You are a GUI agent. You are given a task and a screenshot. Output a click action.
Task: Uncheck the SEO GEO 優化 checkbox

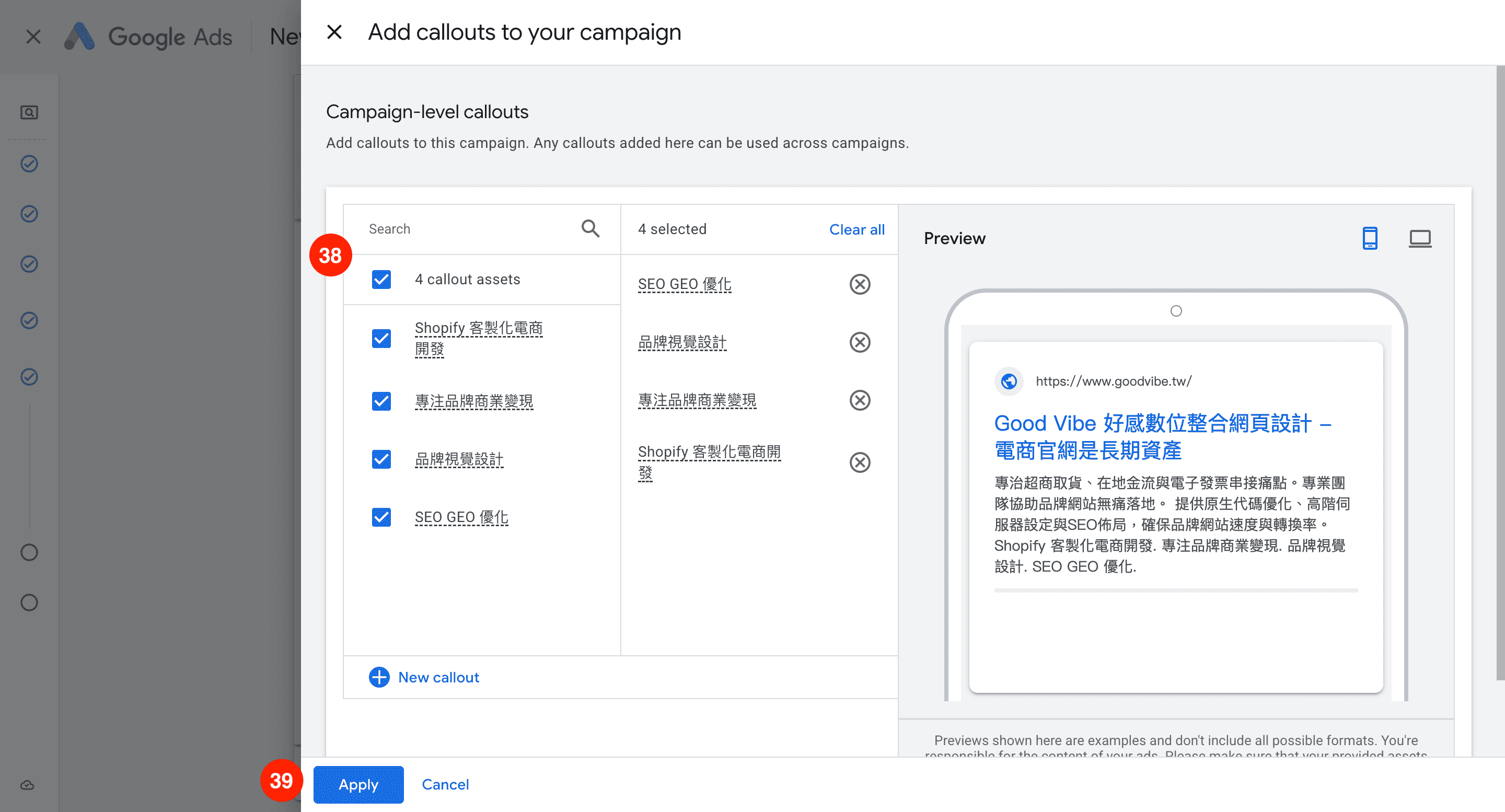pos(381,517)
